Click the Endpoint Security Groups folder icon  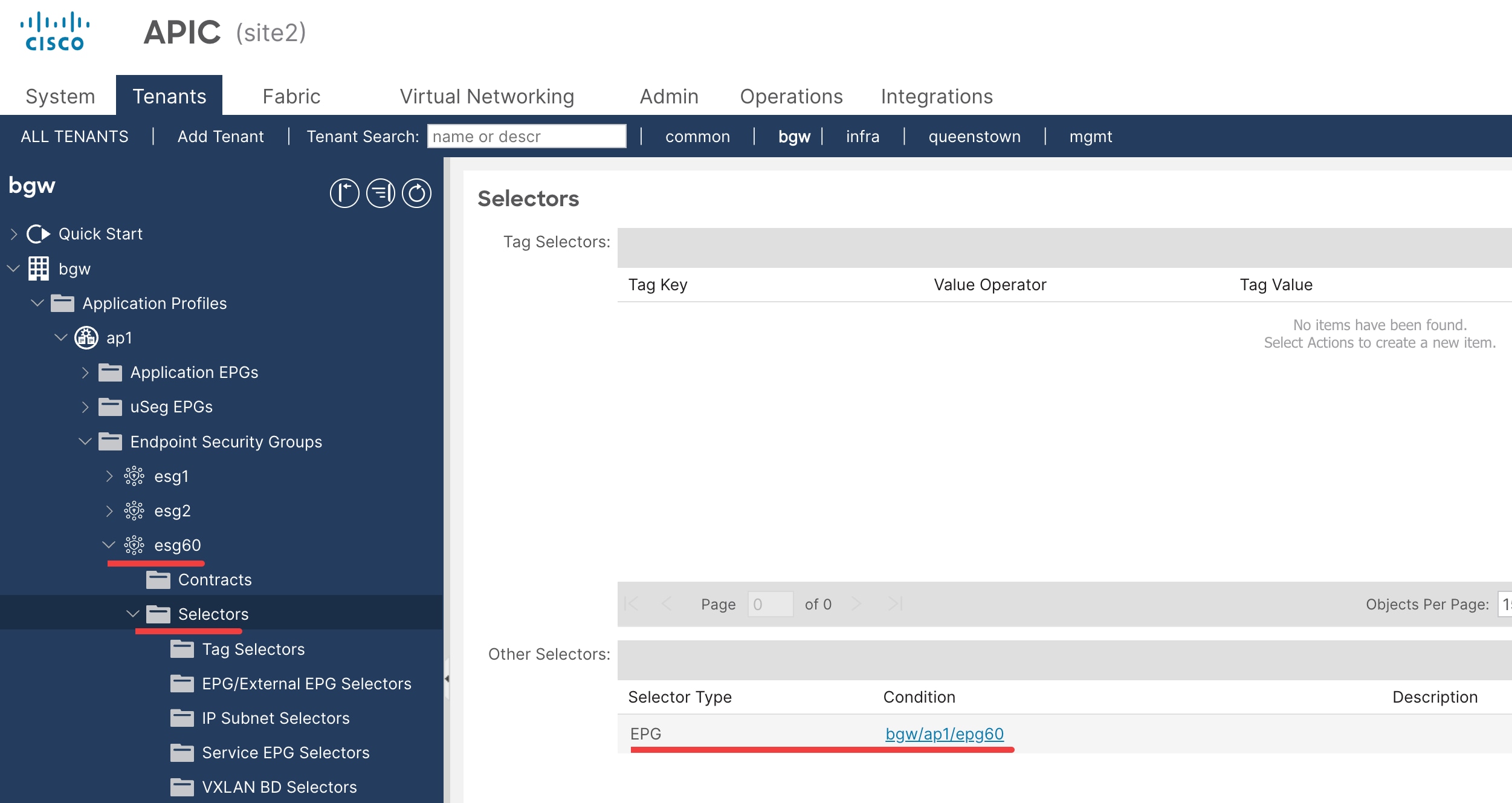110,441
